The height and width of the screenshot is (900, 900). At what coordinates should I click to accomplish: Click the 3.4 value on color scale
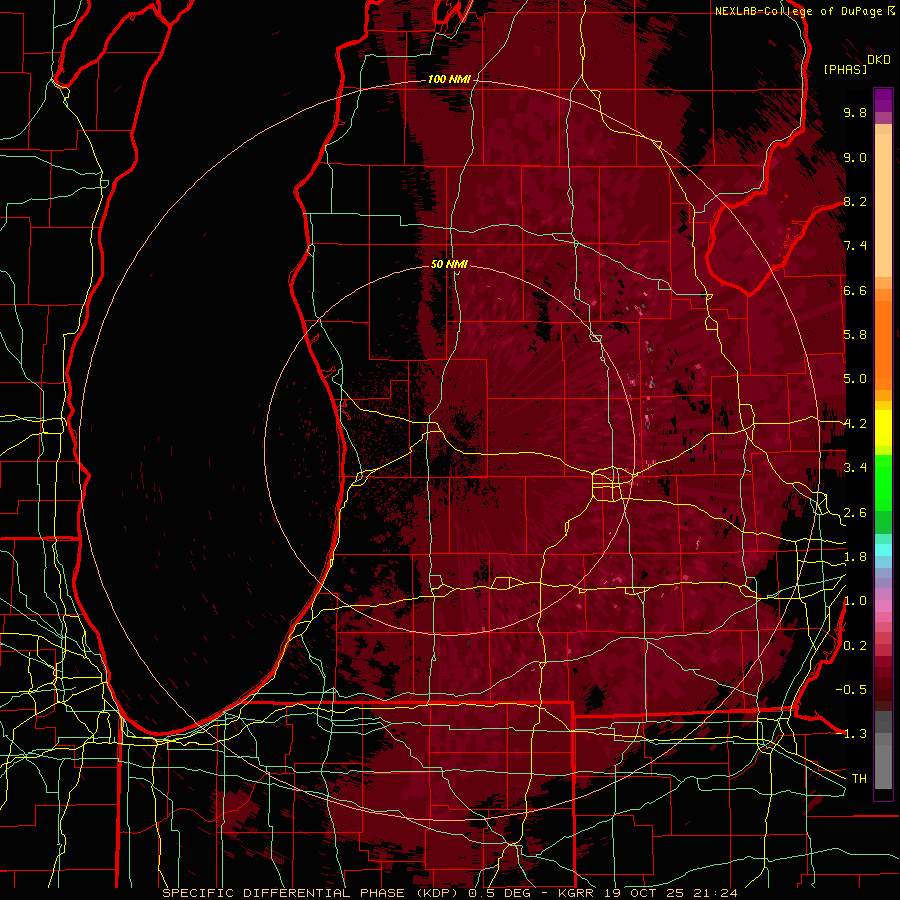855,467
